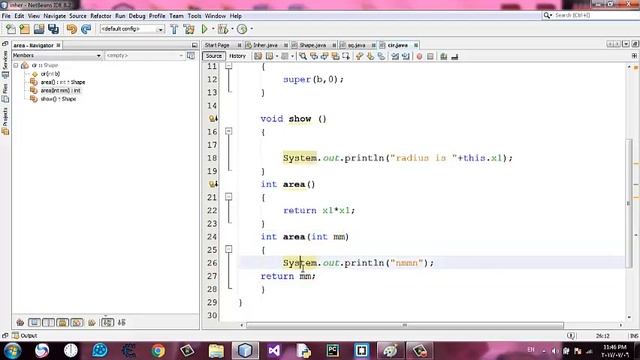The width and height of the screenshot is (640, 360).
Task: Click the Undo arrow icon
Action: pos(72,29)
